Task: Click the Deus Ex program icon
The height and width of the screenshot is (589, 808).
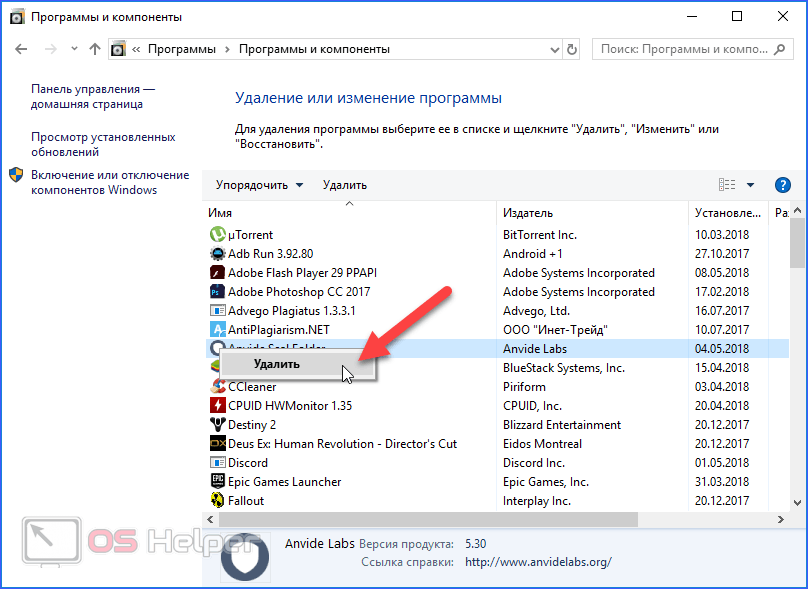Action: [217, 444]
